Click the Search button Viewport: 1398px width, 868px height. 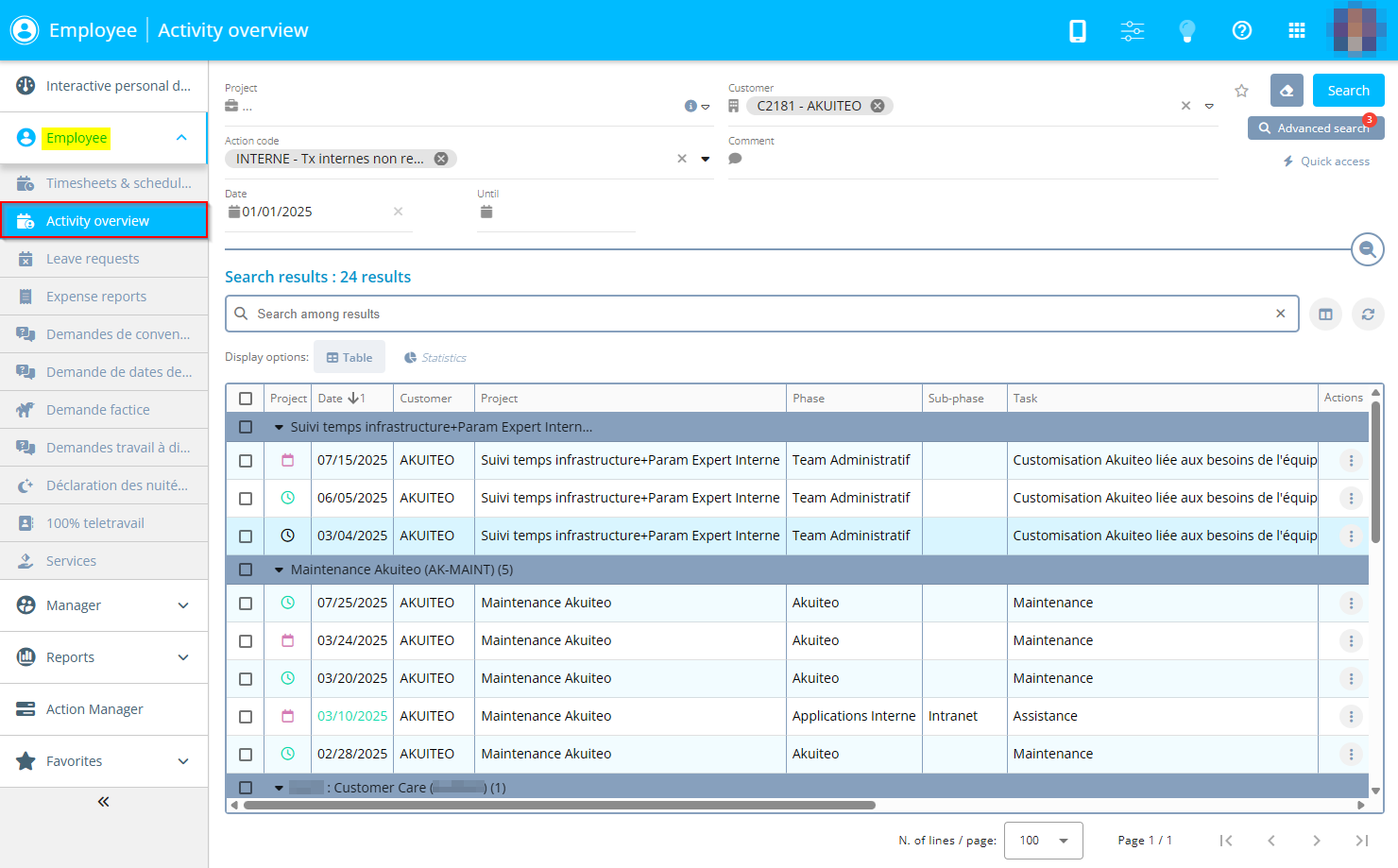(x=1348, y=91)
